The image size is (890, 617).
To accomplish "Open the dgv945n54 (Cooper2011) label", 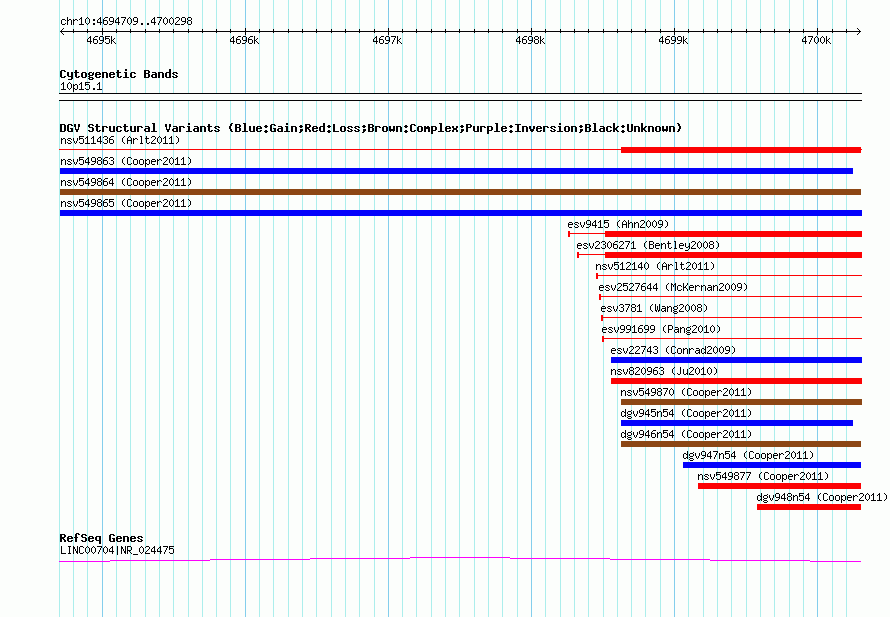I will pyautogui.click(x=686, y=413).
